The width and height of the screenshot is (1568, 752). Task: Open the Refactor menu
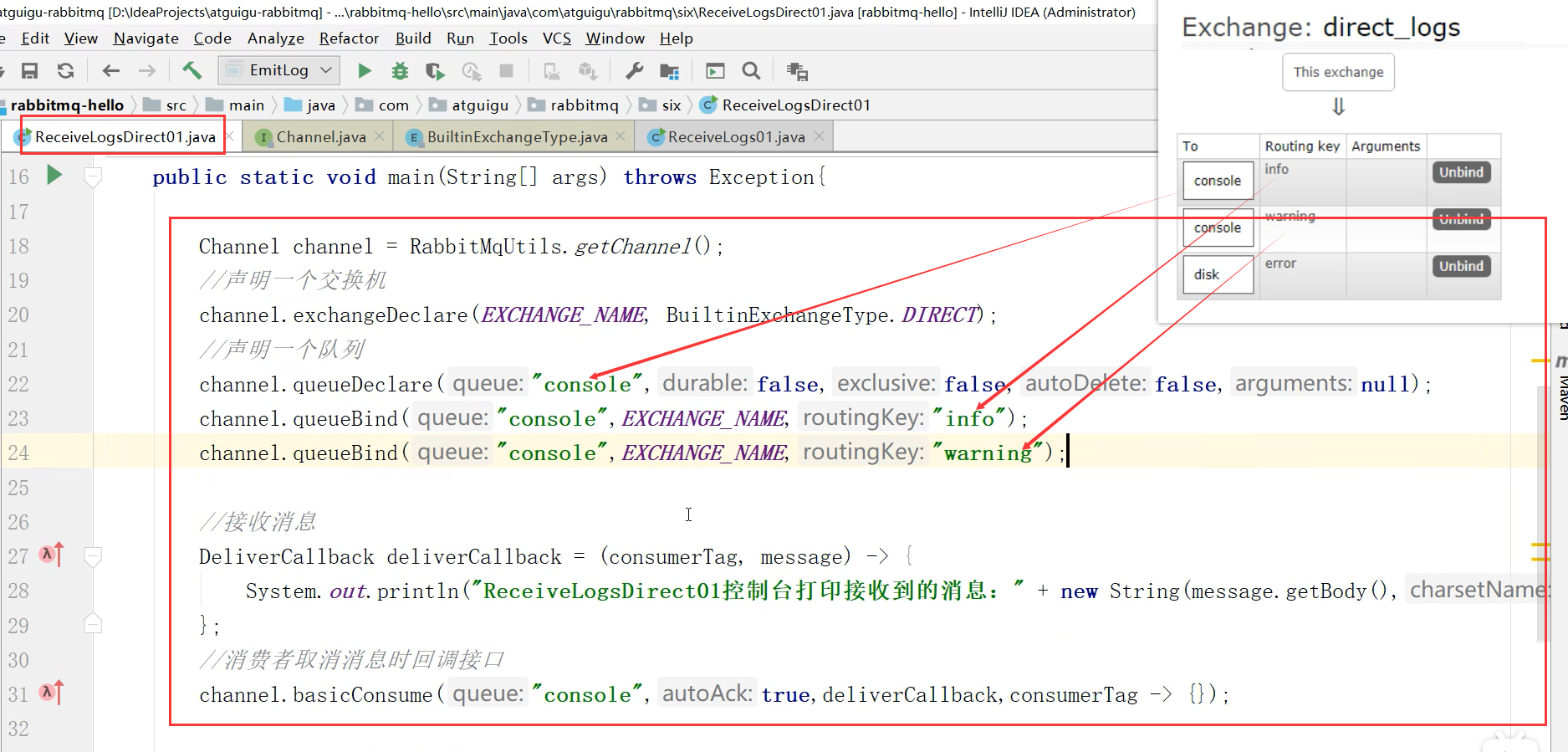point(349,38)
